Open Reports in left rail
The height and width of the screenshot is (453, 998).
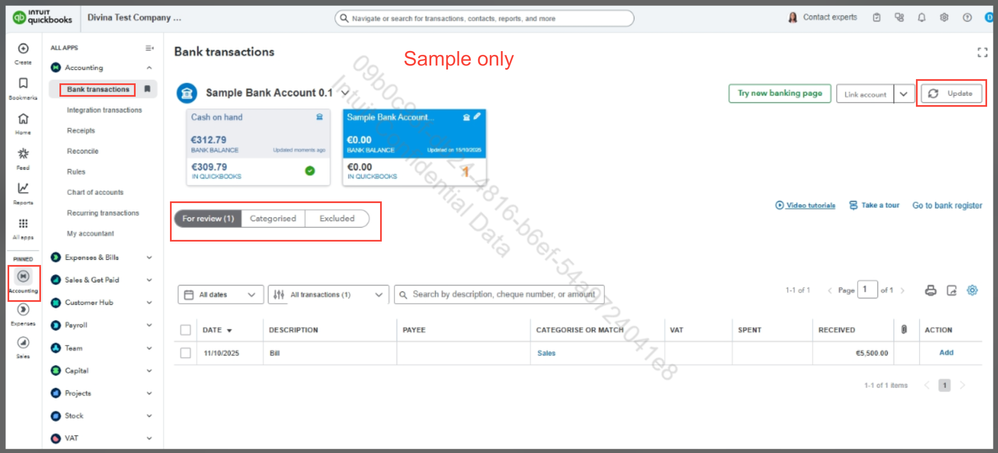(23, 188)
